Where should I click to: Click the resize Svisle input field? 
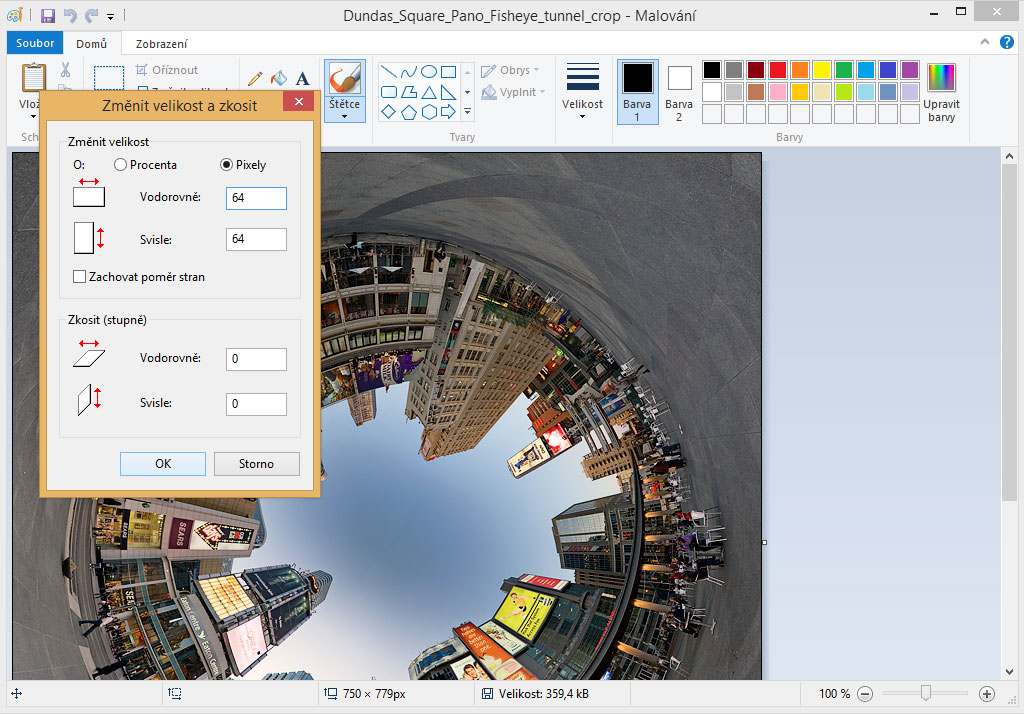(x=256, y=239)
